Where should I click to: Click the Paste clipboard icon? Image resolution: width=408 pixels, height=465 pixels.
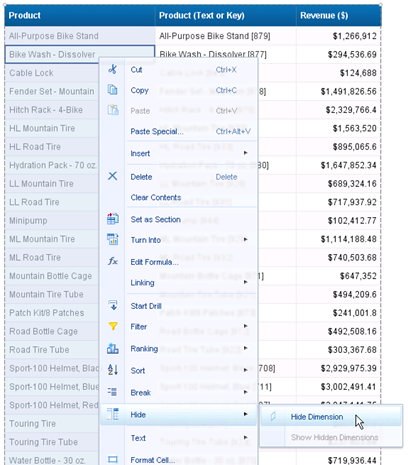pos(113,110)
